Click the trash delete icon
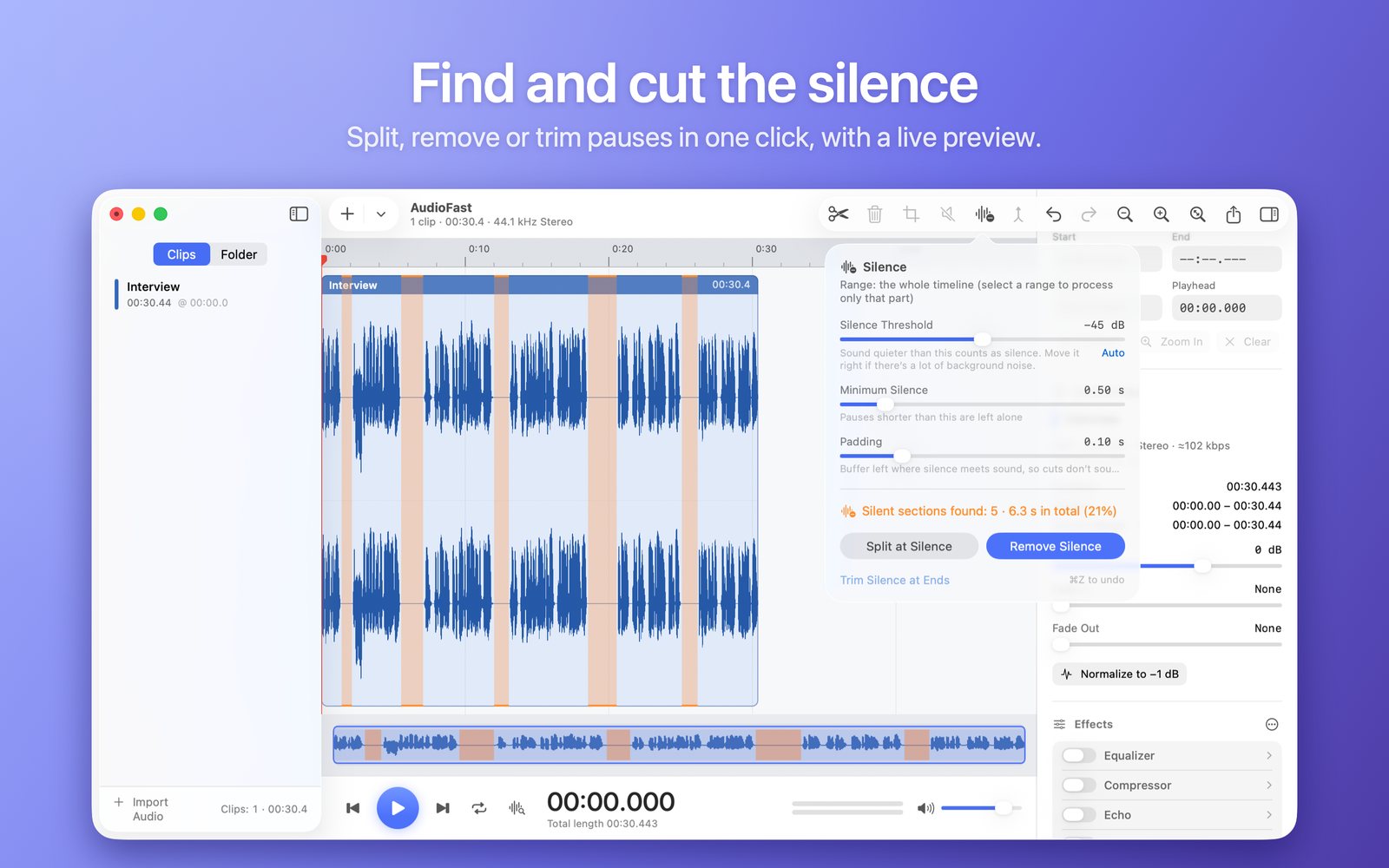This screenshot has width=1389, height=868. pyautogui.click(x=875, y=214)
